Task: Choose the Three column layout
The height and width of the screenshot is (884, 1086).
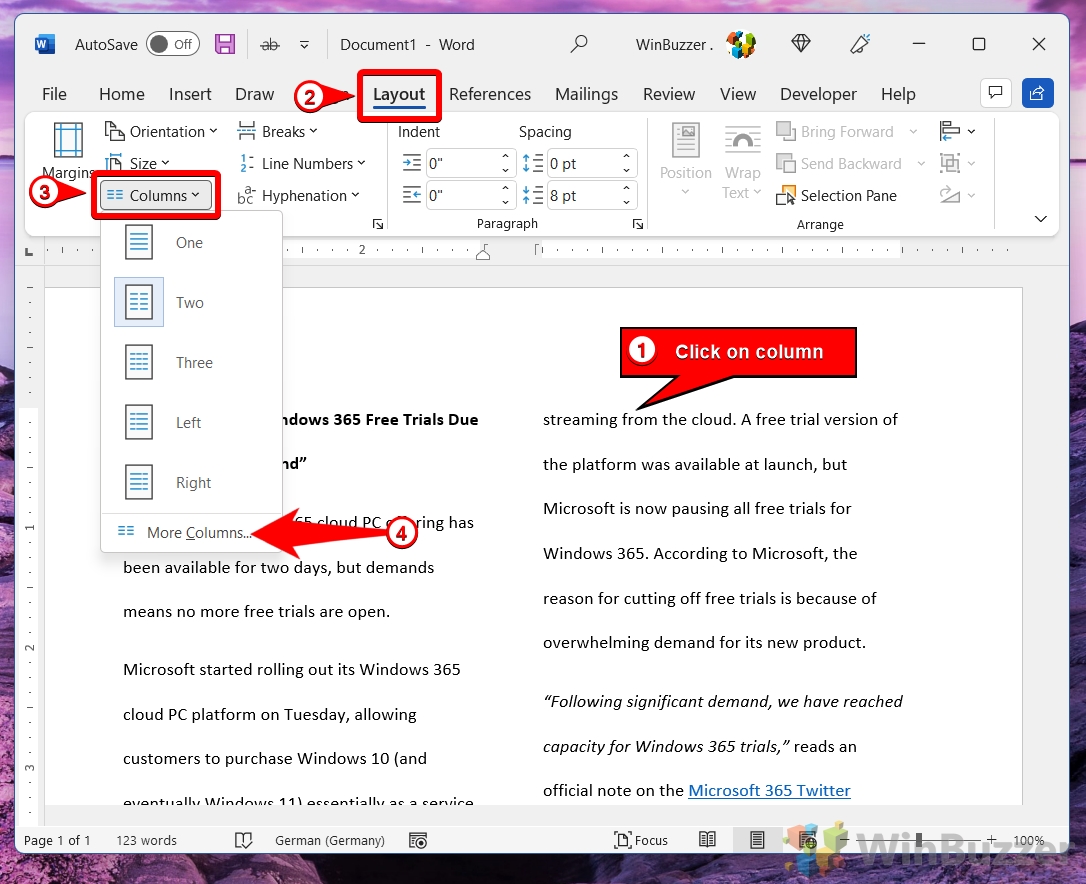Action: click(191, 362)
